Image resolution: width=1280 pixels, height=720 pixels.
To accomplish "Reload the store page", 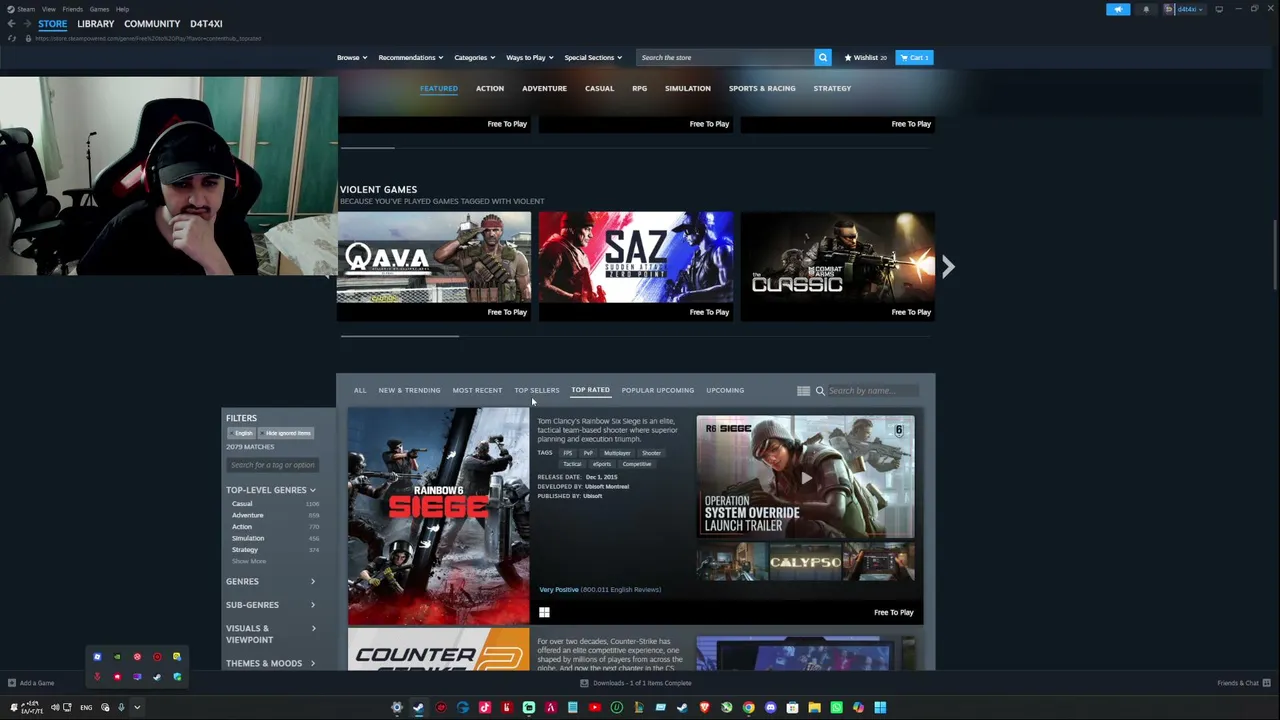I will [12, 38].
